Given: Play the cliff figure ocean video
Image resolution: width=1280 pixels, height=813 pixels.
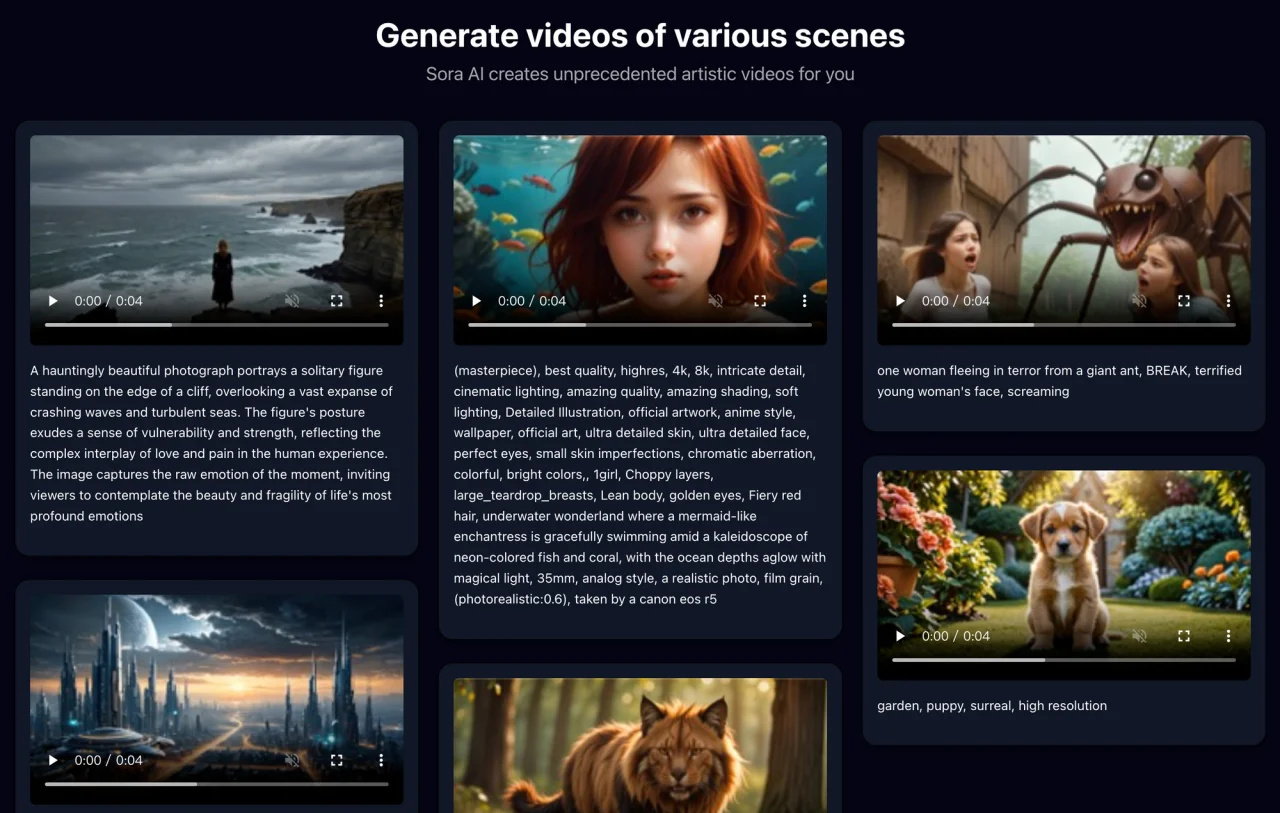Looking at the screenshot, I should pos(53,301).
